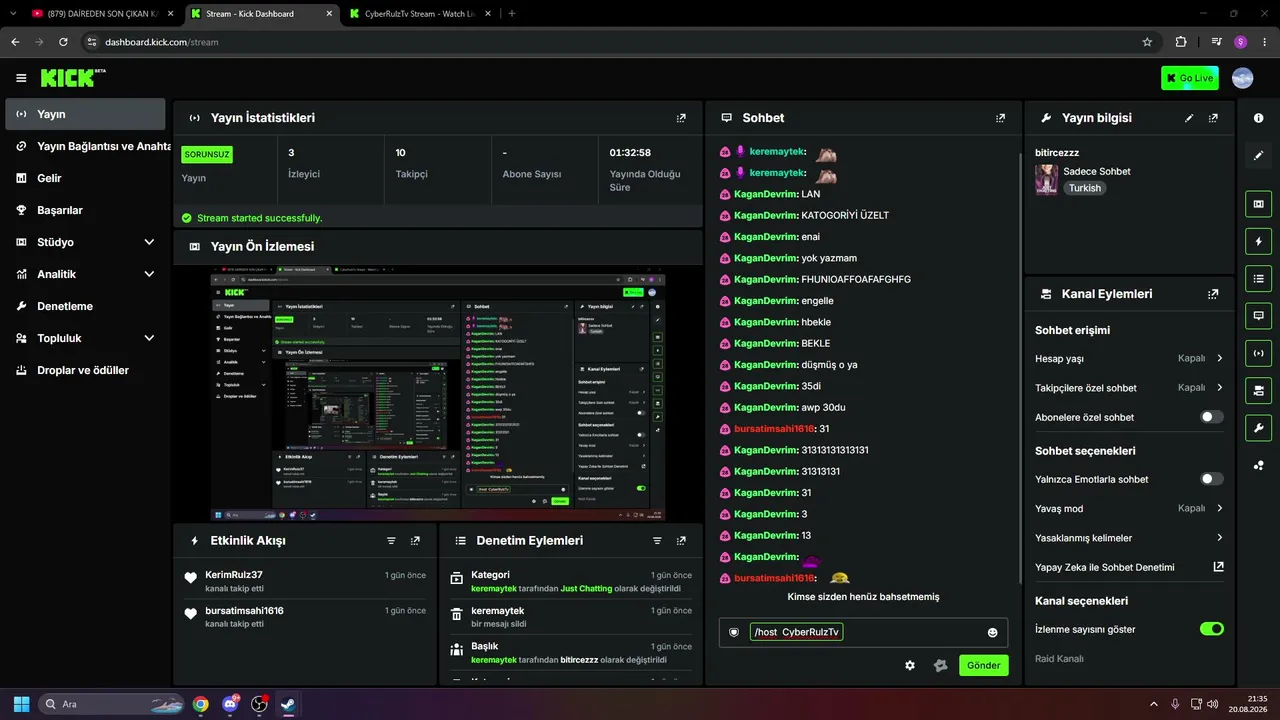Disable İzlenme sayısını göster switch
Image resolution: width=1280 pixels, height=720 pixels.
(1211, 629)
